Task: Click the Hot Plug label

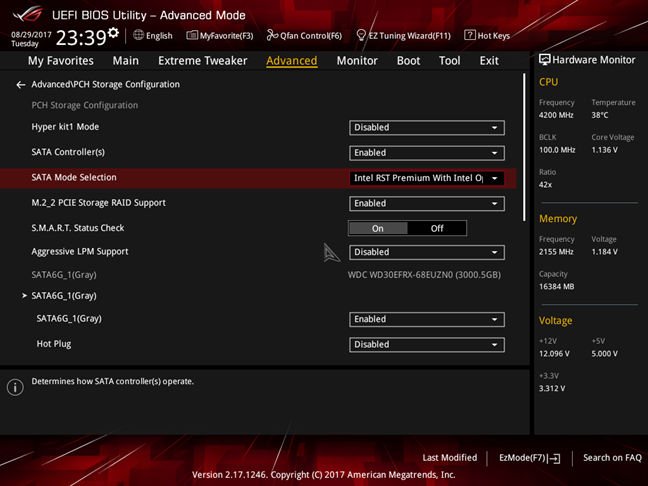Action: pyautogui.click(x=54, y=344)
